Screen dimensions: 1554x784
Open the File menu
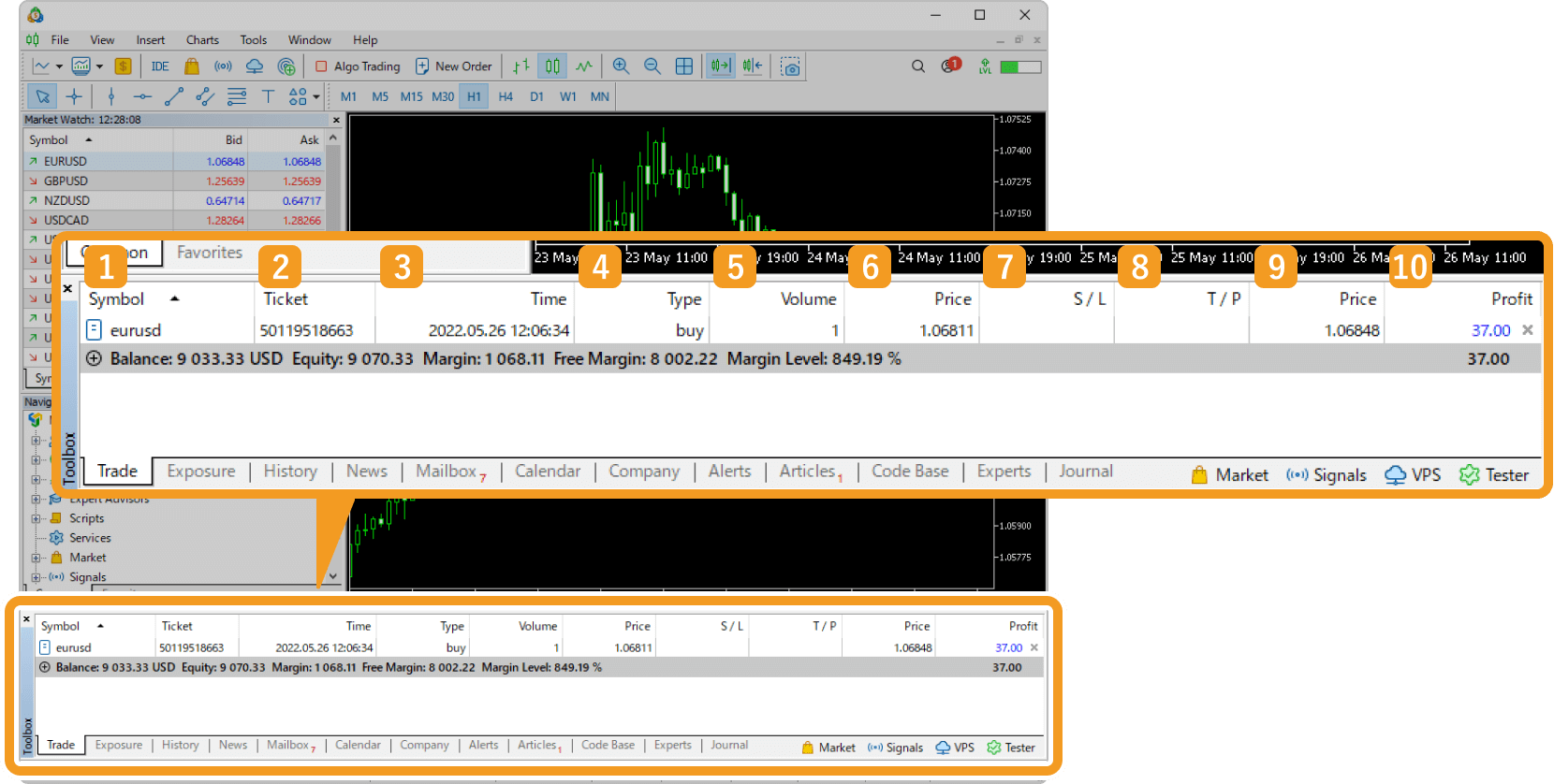tap(60, 40)
